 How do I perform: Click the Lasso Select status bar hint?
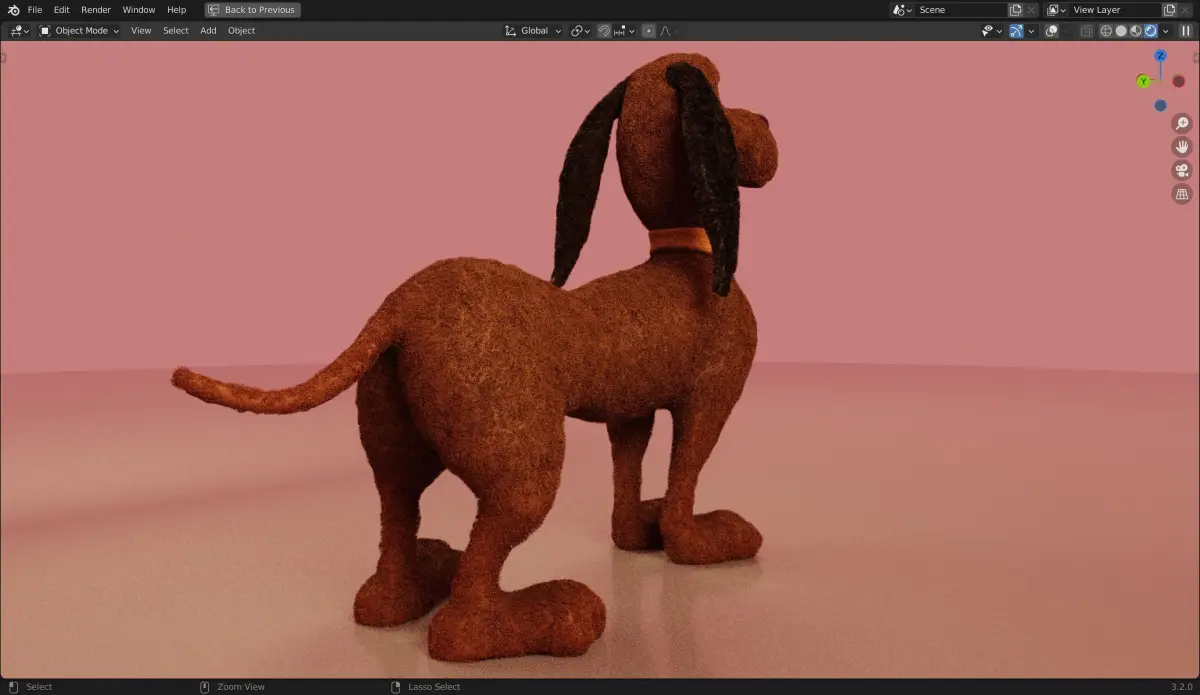434,687
